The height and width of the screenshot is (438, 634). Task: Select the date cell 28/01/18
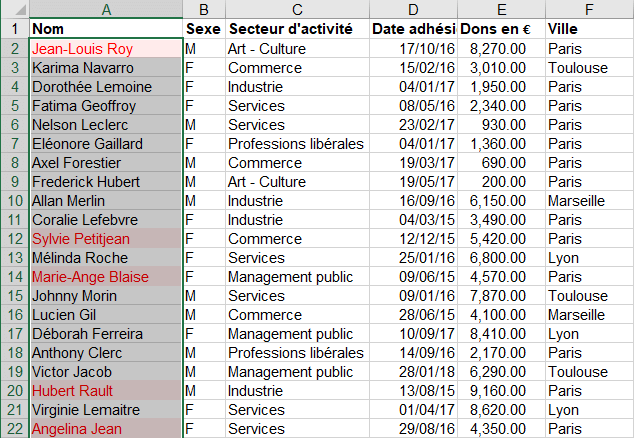(413, 372)
